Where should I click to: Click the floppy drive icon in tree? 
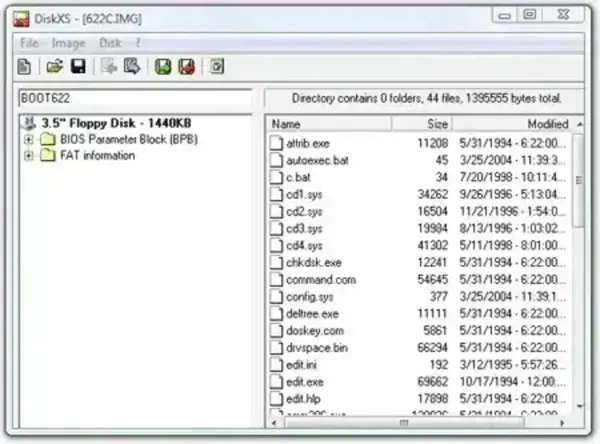[29, 123]
